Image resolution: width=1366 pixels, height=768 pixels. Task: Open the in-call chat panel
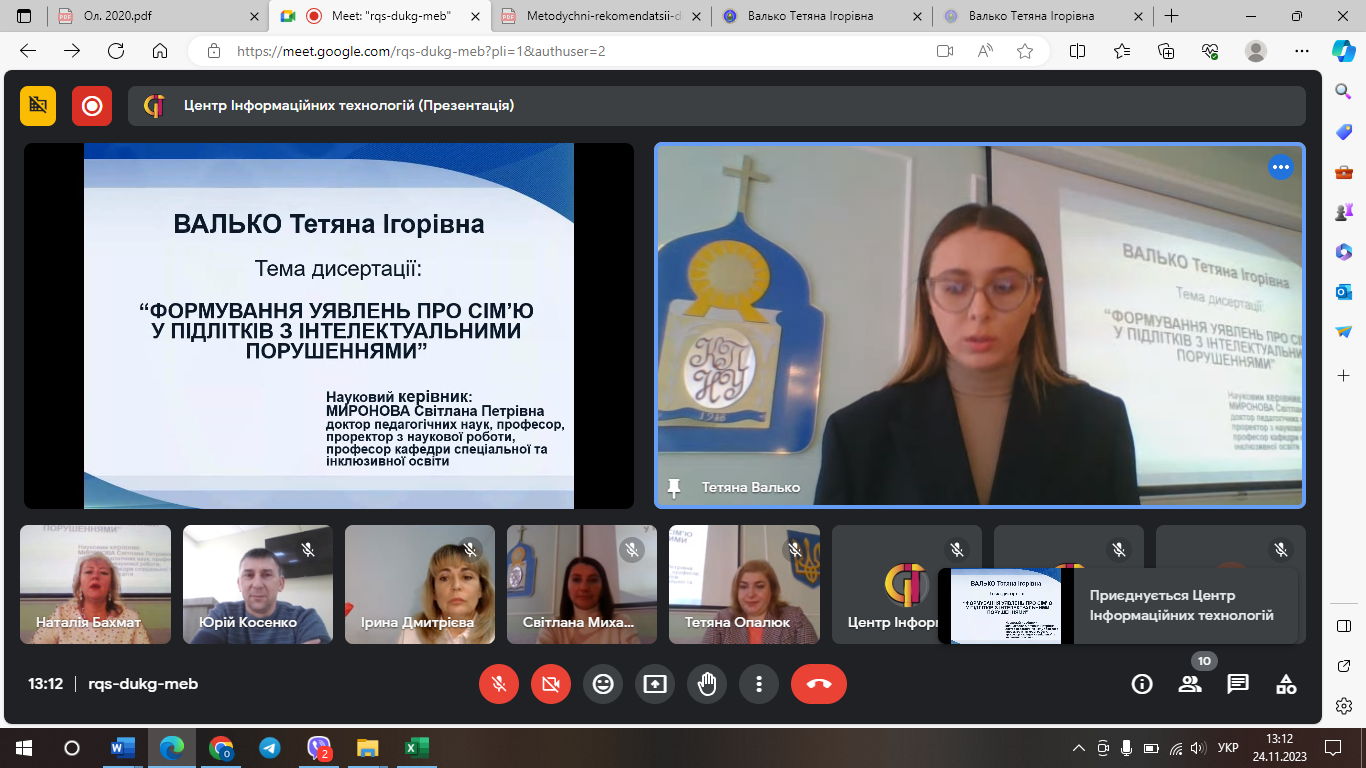(1238, 684)
